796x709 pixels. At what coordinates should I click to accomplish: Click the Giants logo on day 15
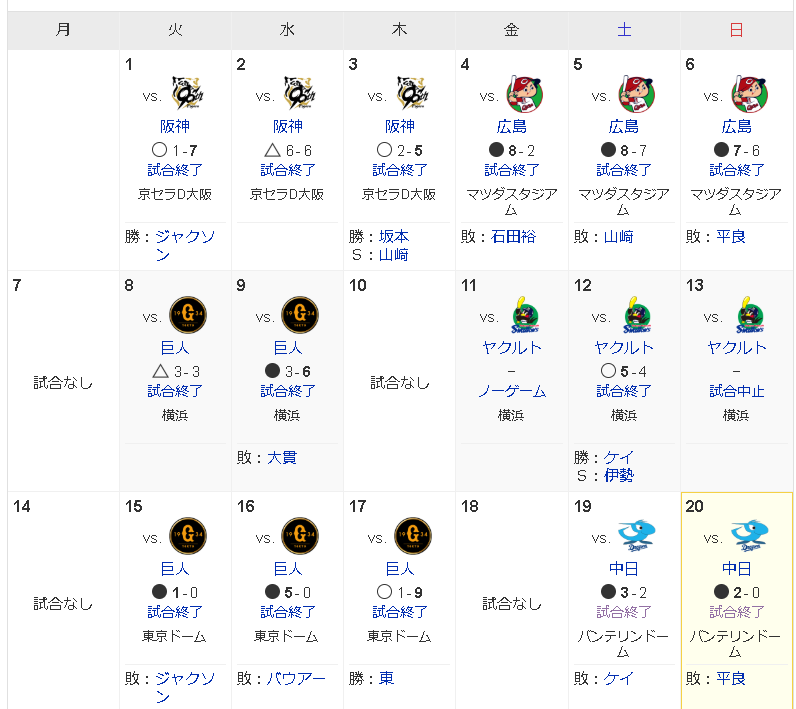pyautogui.click(x=188, y=536)
